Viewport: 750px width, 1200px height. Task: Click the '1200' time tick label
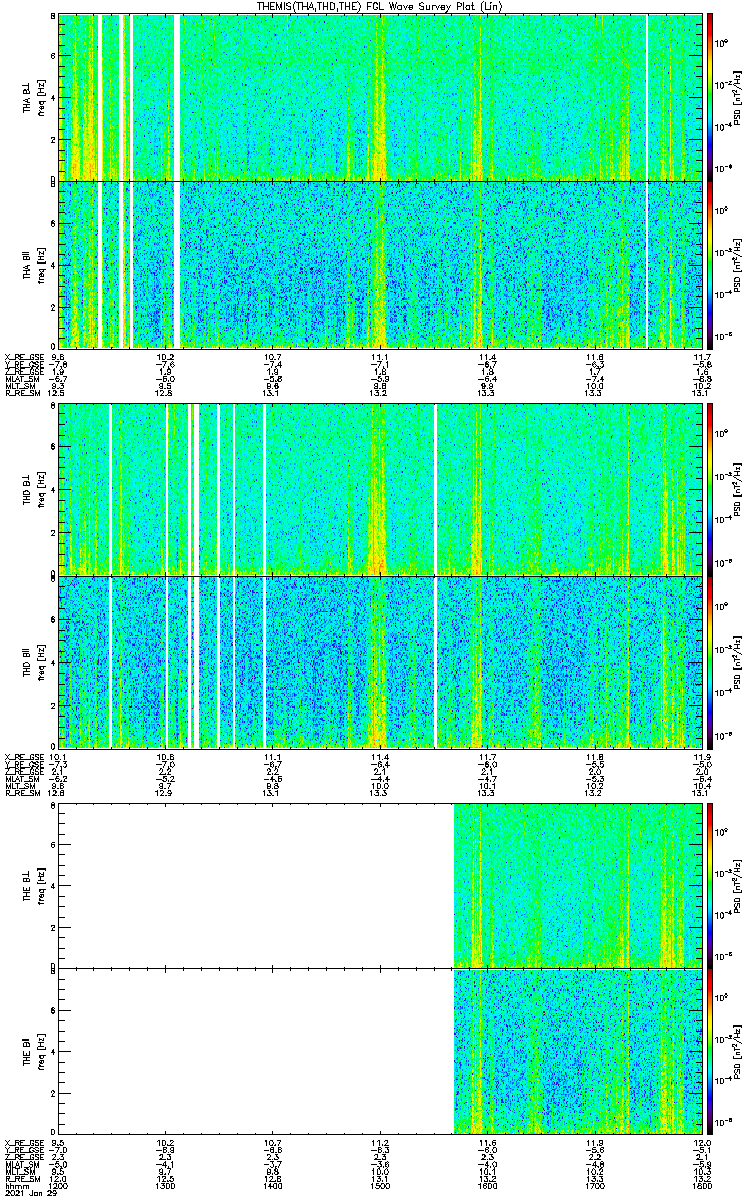click(x=59, y=1185)
